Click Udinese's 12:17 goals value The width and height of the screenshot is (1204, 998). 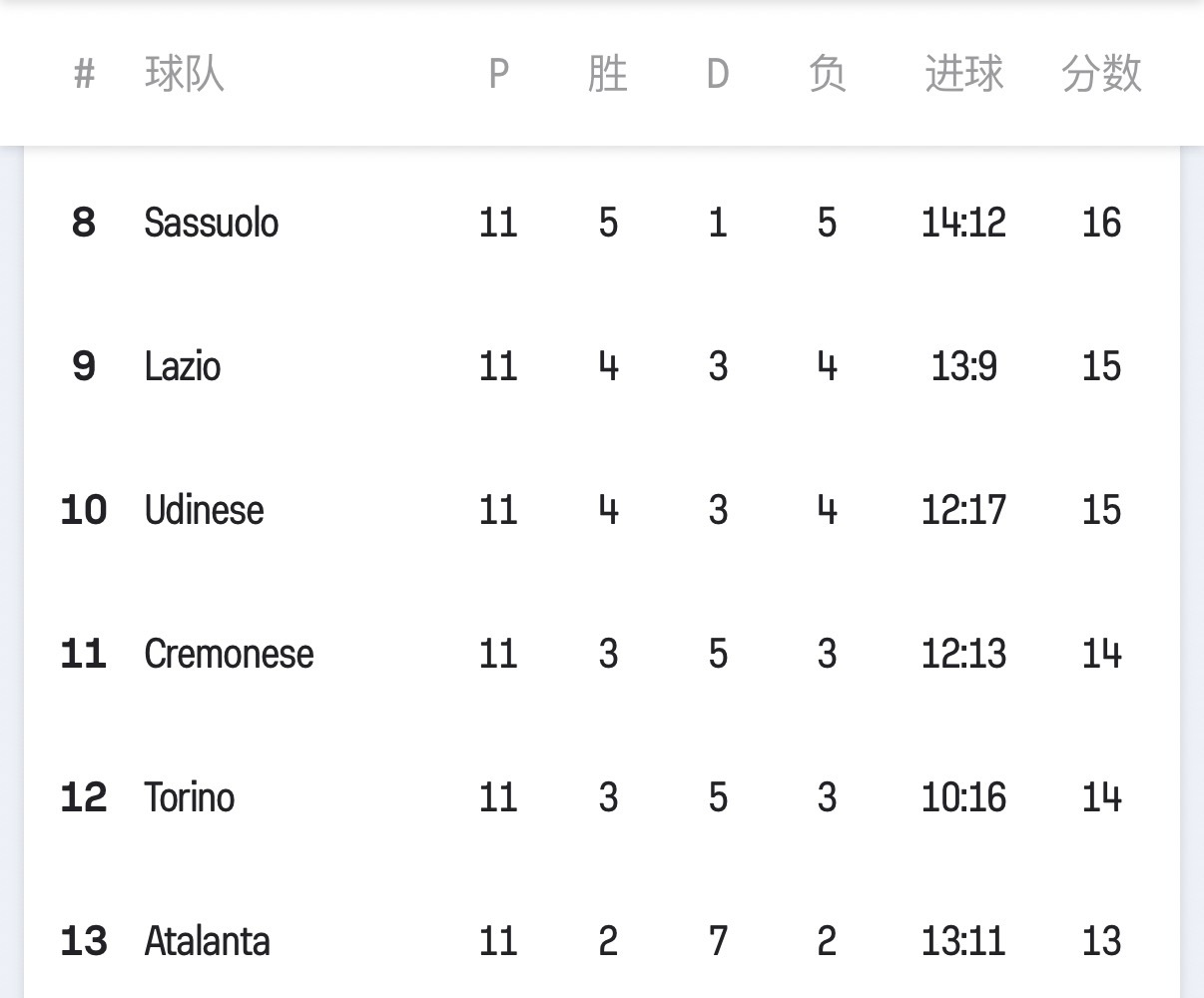click(x=963, y=510)
